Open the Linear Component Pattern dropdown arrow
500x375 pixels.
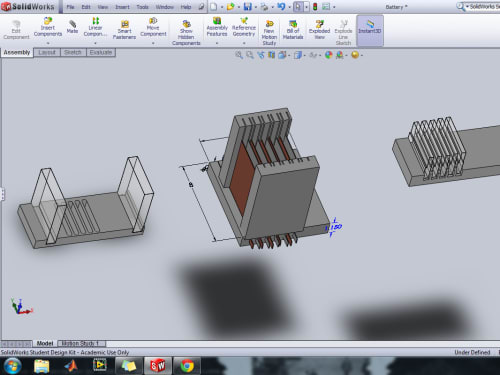[x=95, y=43]
